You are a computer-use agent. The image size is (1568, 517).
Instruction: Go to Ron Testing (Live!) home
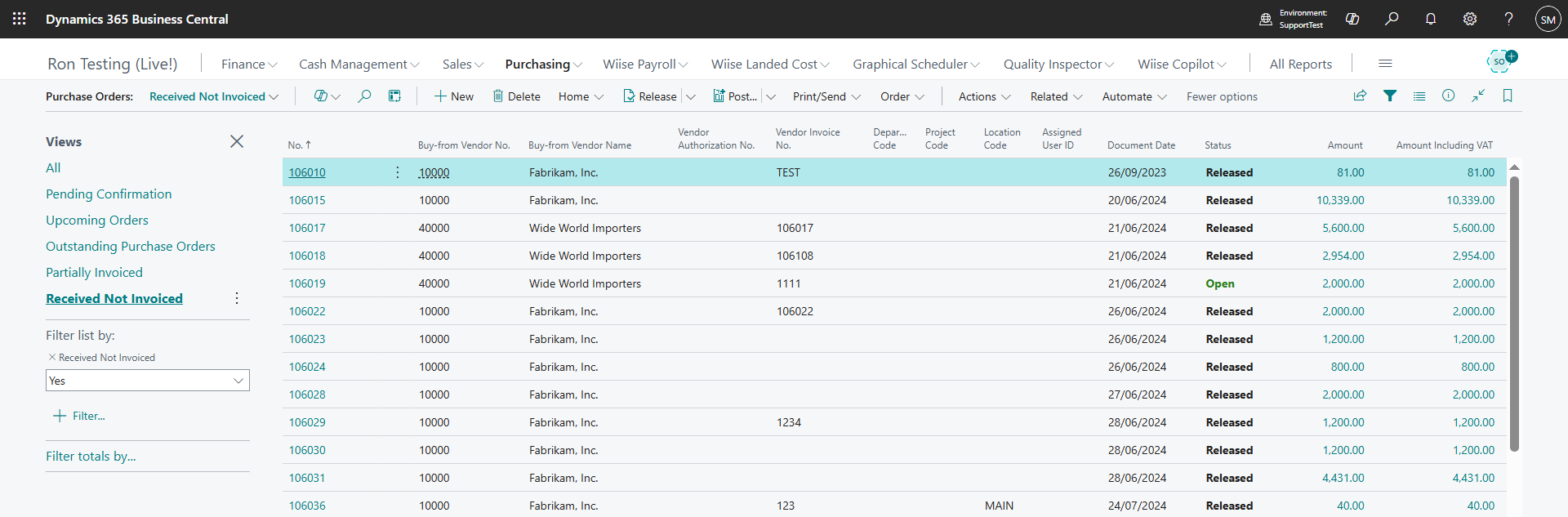[113, 64]
